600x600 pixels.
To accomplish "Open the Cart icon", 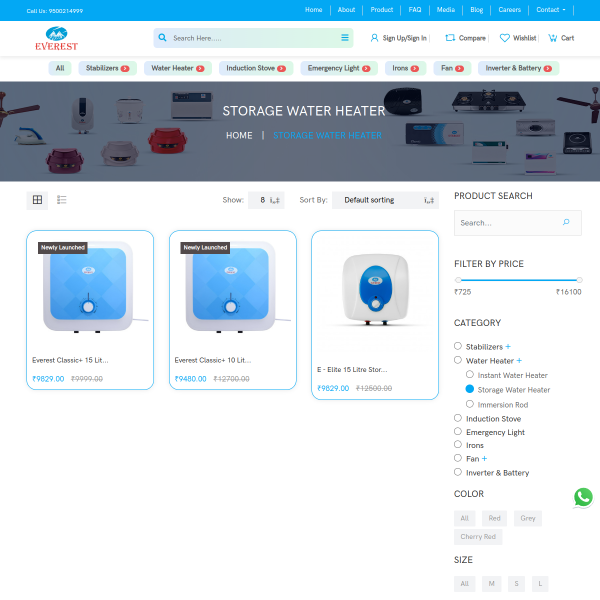I will 553,38.
